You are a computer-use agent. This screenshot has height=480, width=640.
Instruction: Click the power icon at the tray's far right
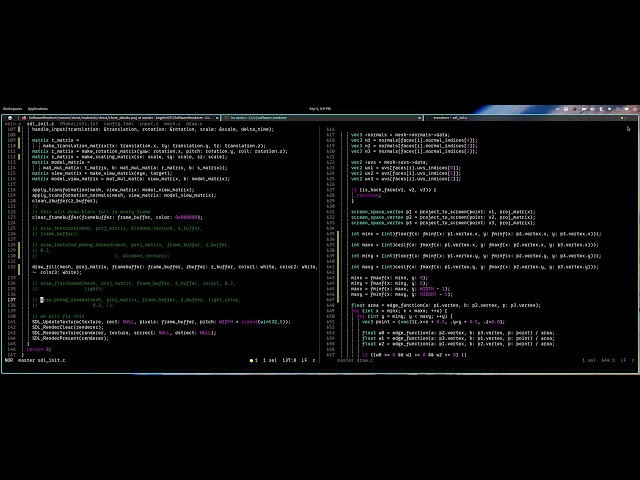(x=635, y=109)
